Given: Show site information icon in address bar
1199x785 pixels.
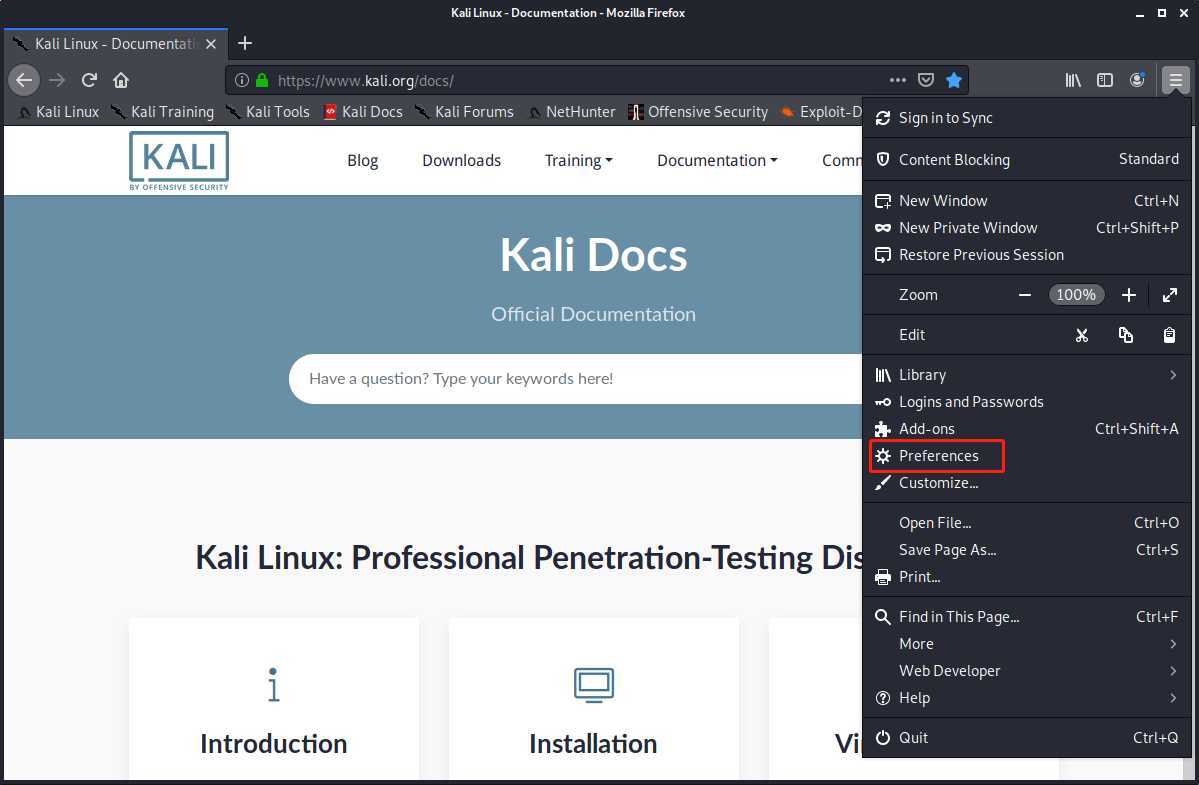Looking at the screenshot, I should (242, 80).
